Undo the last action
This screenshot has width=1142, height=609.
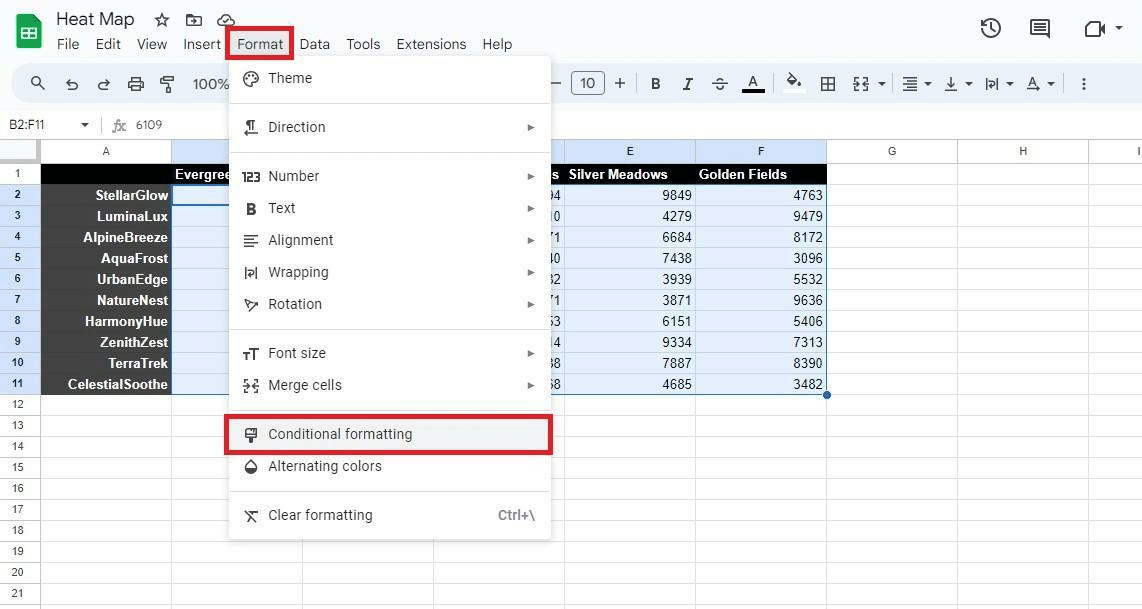[x=71, y=84]
